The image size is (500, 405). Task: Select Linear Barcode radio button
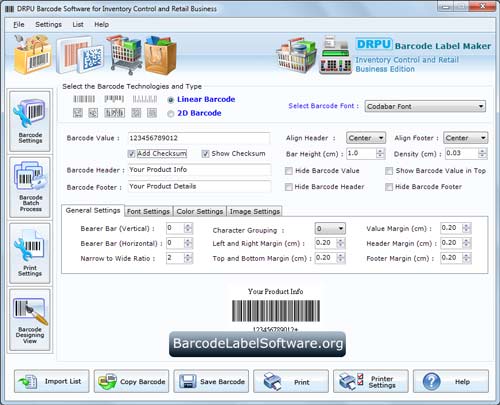pyautogui.click(x=171, y=100)
